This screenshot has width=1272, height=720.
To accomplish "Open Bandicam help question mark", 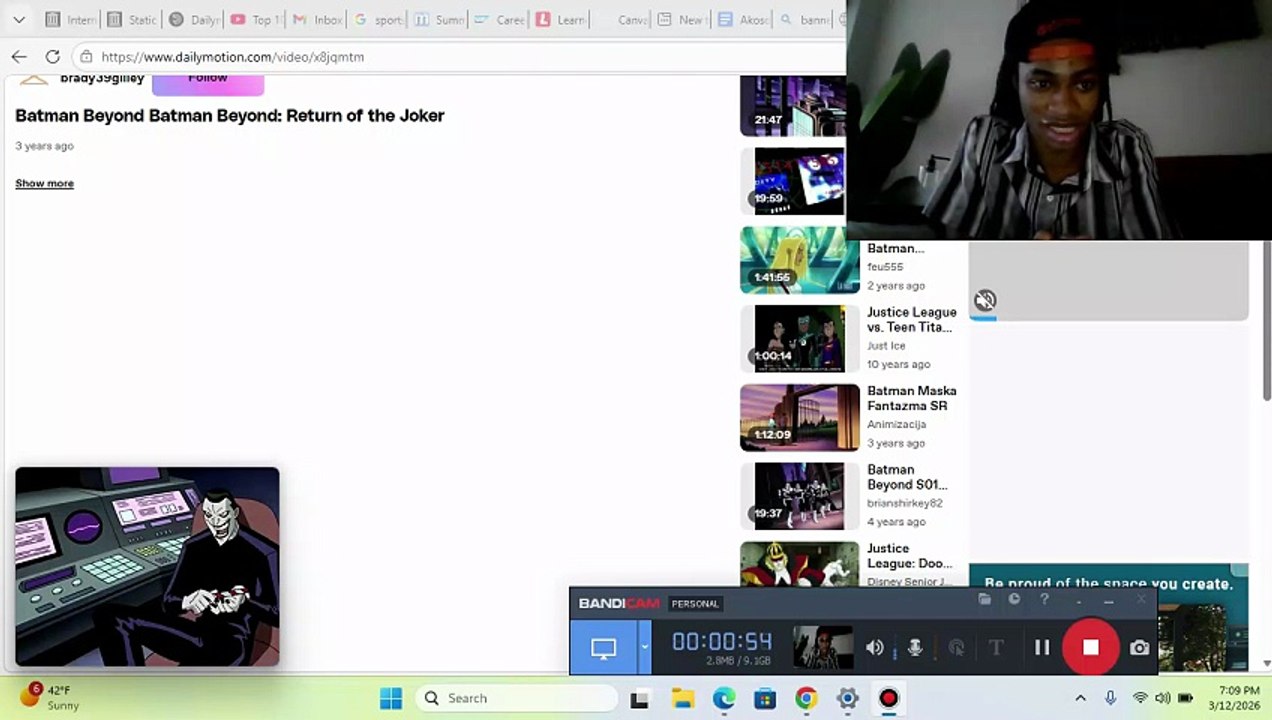I will 1044,599.
